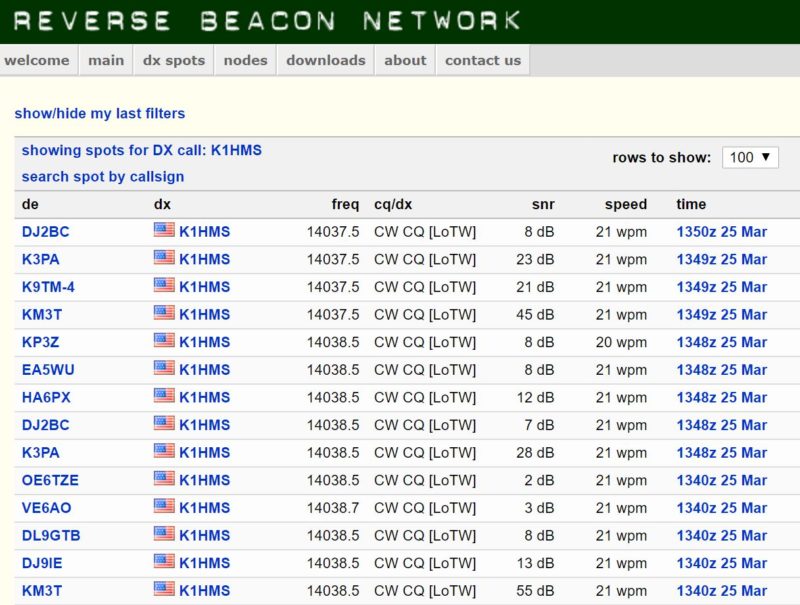Click the time link in the KP3Z row
Image resolution: width=800 pixels, height=605 pixels.
click(721, 342)
